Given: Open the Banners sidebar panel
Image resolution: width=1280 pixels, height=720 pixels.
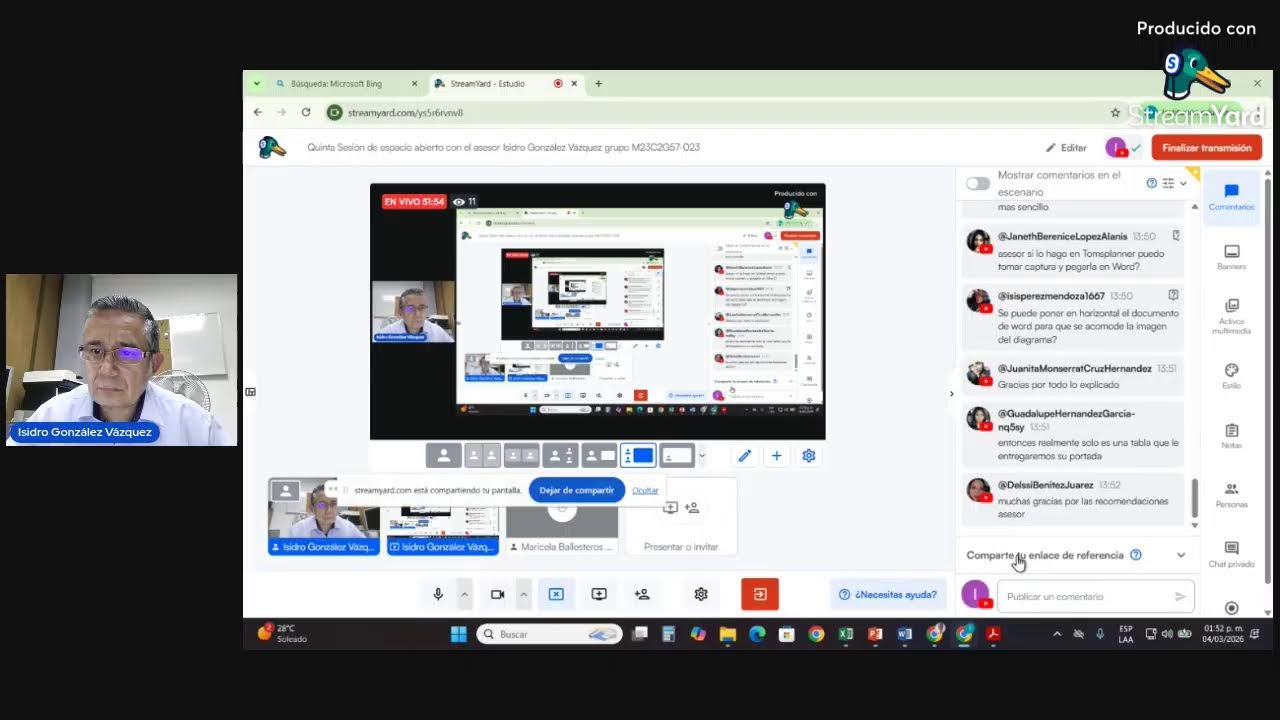Looking at the screenshot, I should tap(1231, 257).
